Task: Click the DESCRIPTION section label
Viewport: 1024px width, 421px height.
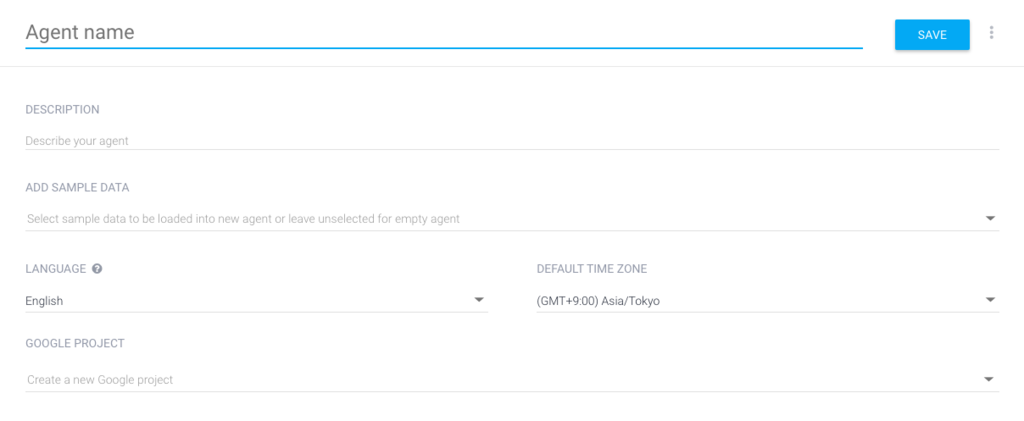Action: [x=62, y=109]
